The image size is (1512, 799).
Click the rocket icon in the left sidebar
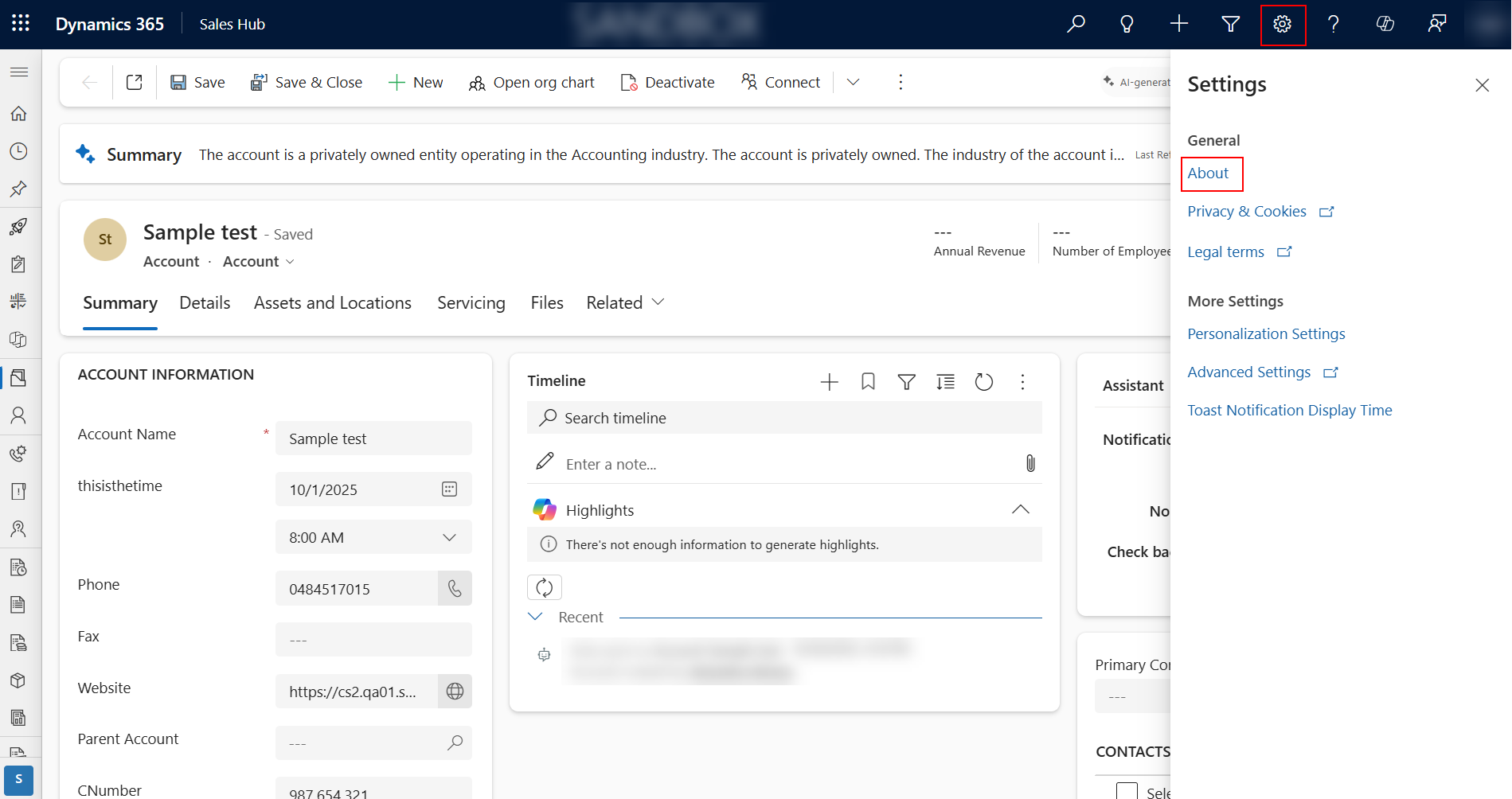[19, 227]
